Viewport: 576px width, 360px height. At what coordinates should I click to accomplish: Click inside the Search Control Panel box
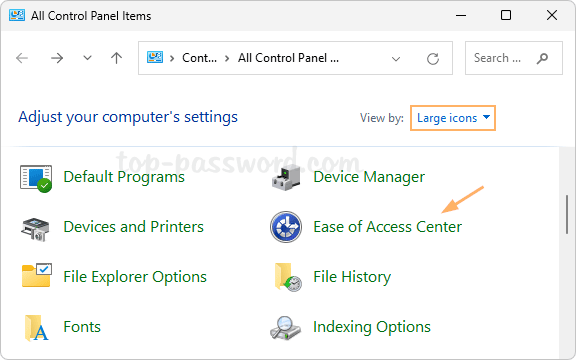[514, 58]
